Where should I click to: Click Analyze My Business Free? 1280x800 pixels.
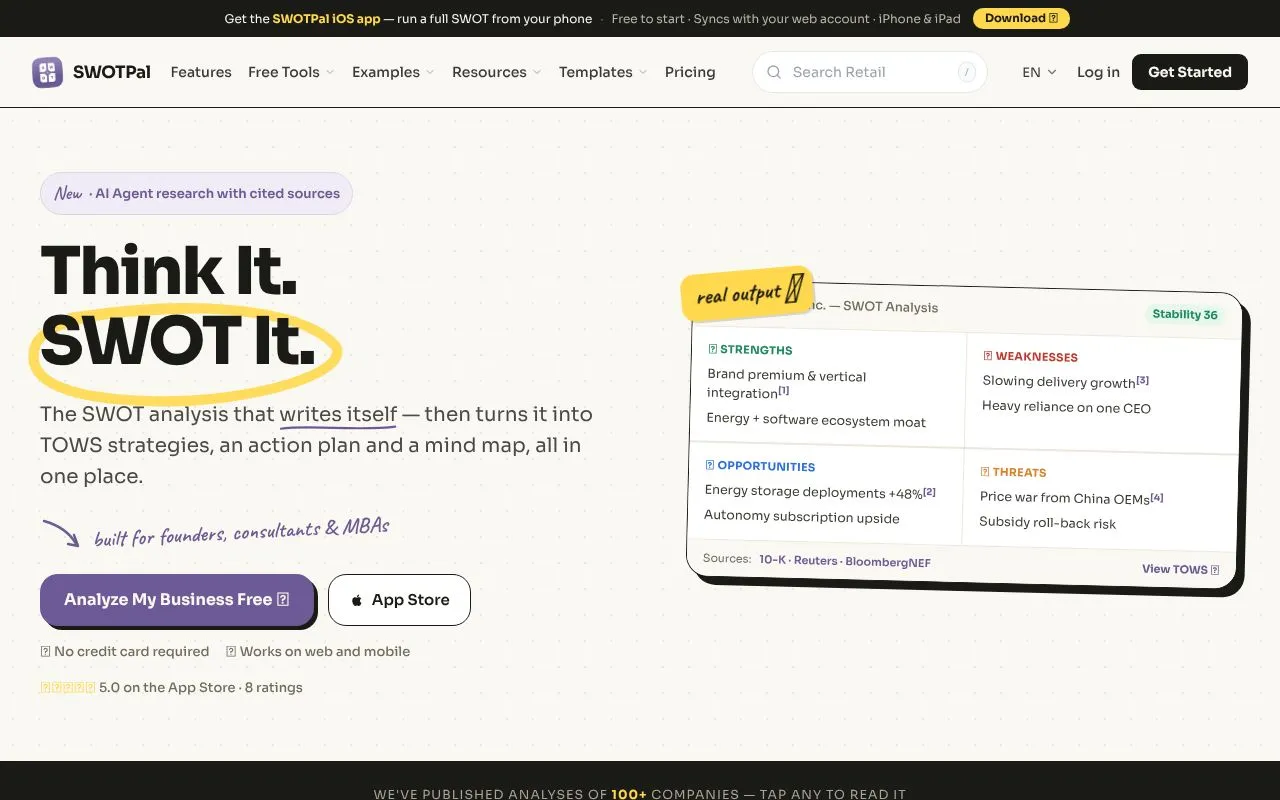pos(177,600)
